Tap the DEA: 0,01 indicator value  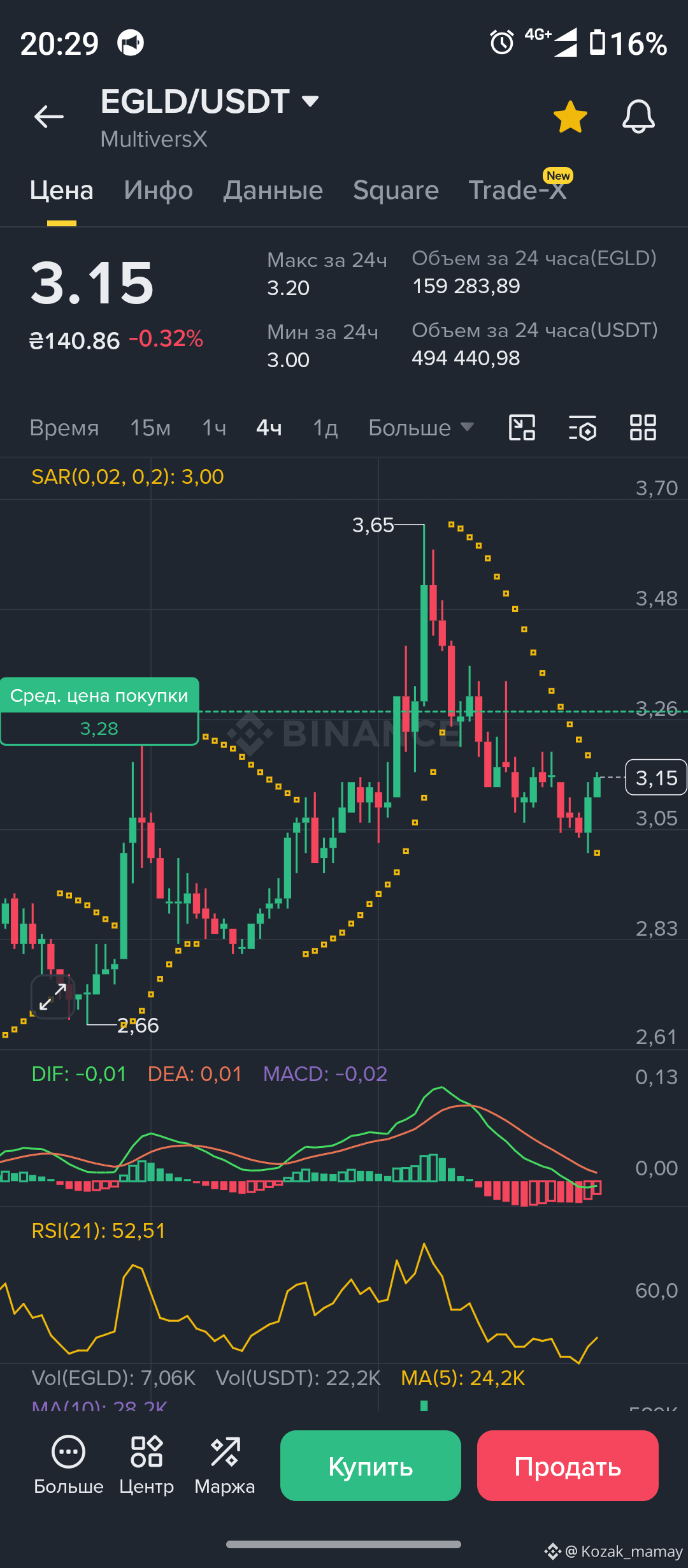pos(195,1074)
